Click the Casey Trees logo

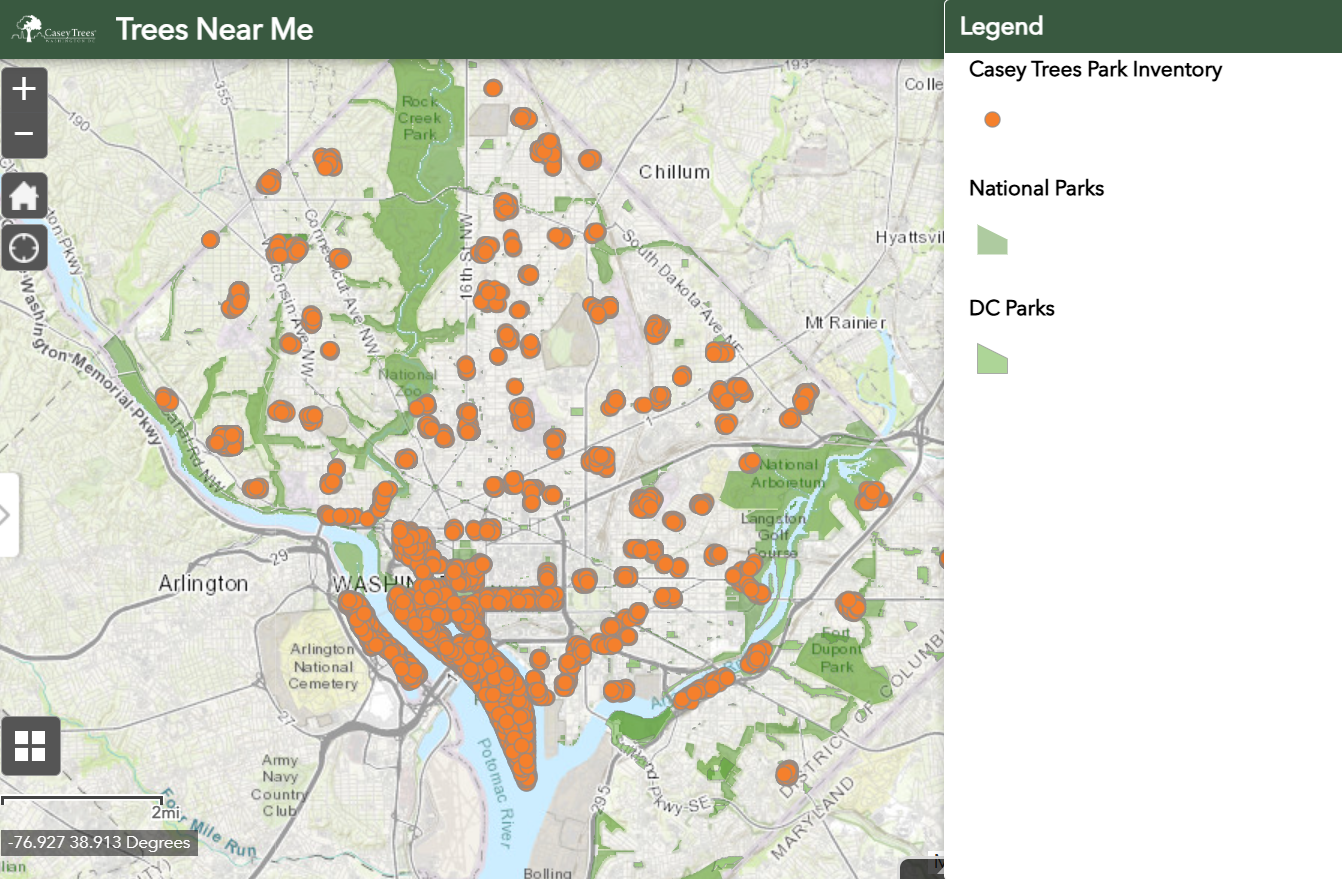(x=54, y=29)
